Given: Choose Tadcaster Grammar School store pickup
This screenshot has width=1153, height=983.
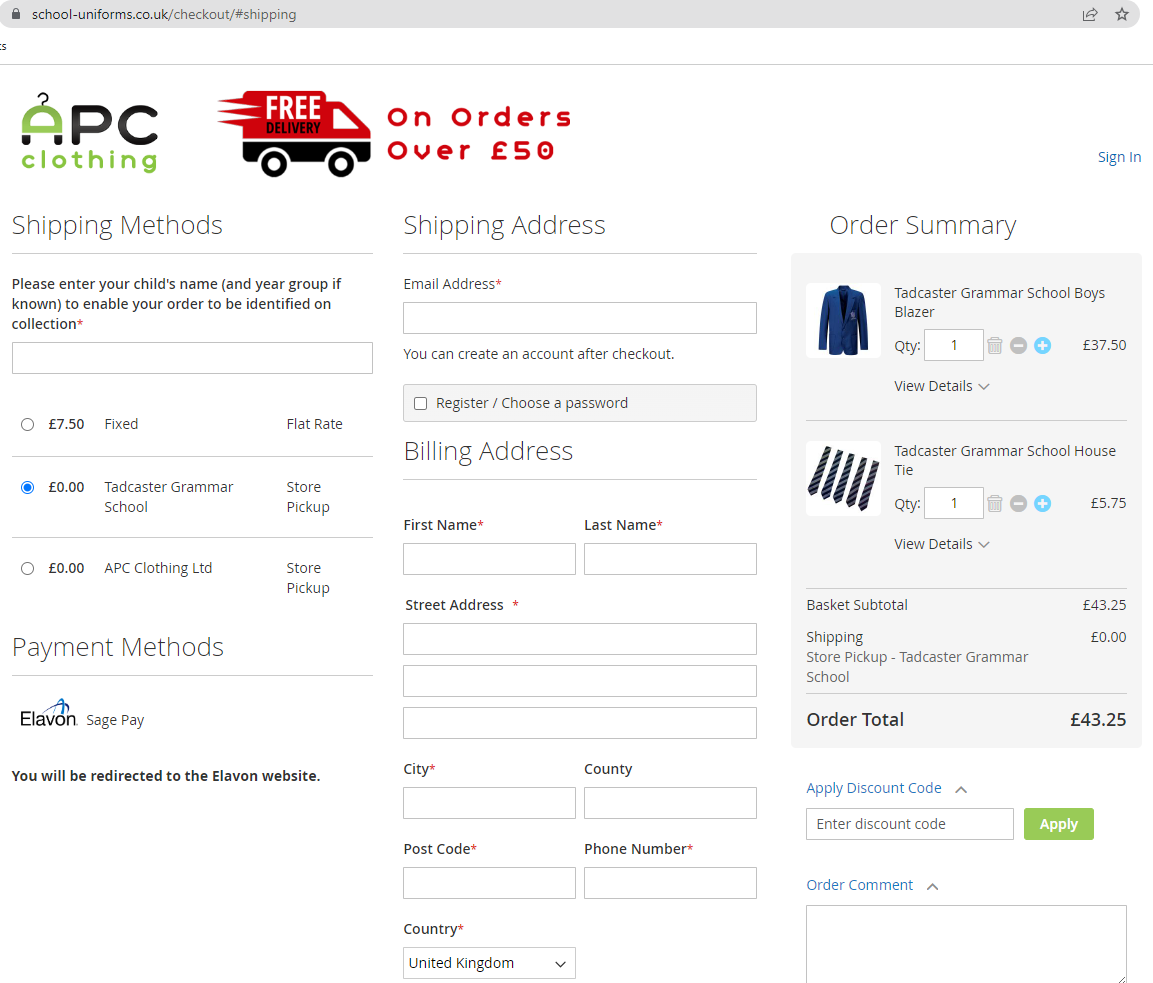Looking at the screenshot, I should pyautogui.click(x=27, y=487).
